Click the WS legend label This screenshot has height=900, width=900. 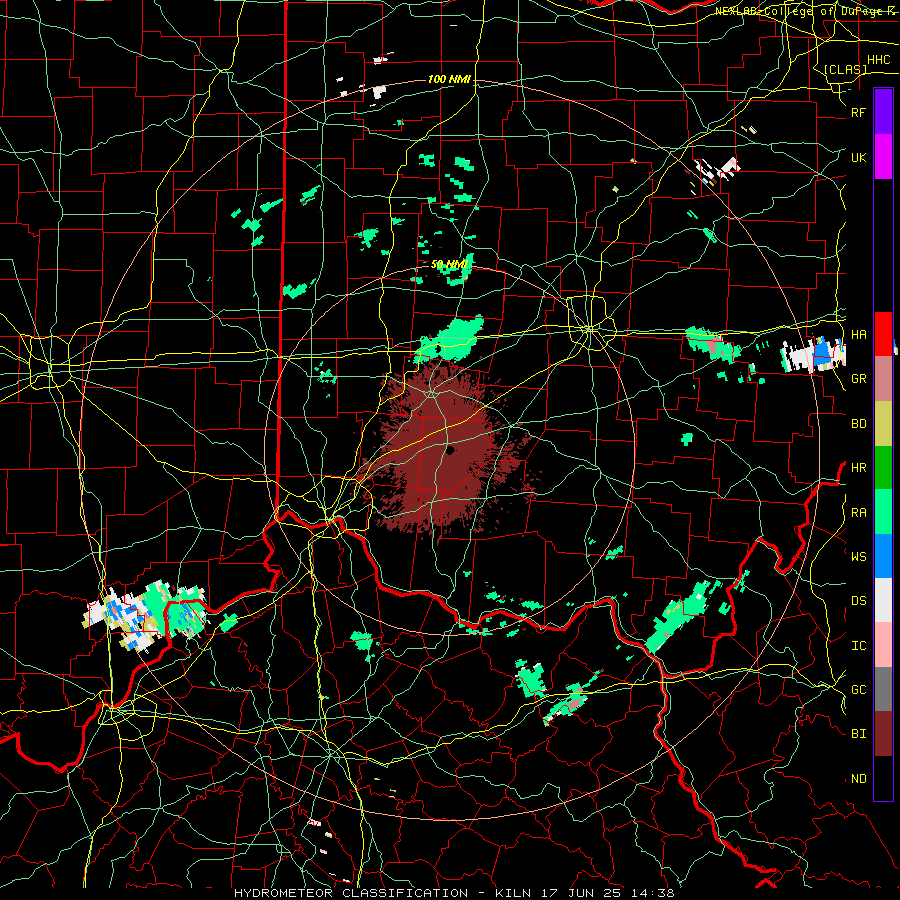[858, 556]
